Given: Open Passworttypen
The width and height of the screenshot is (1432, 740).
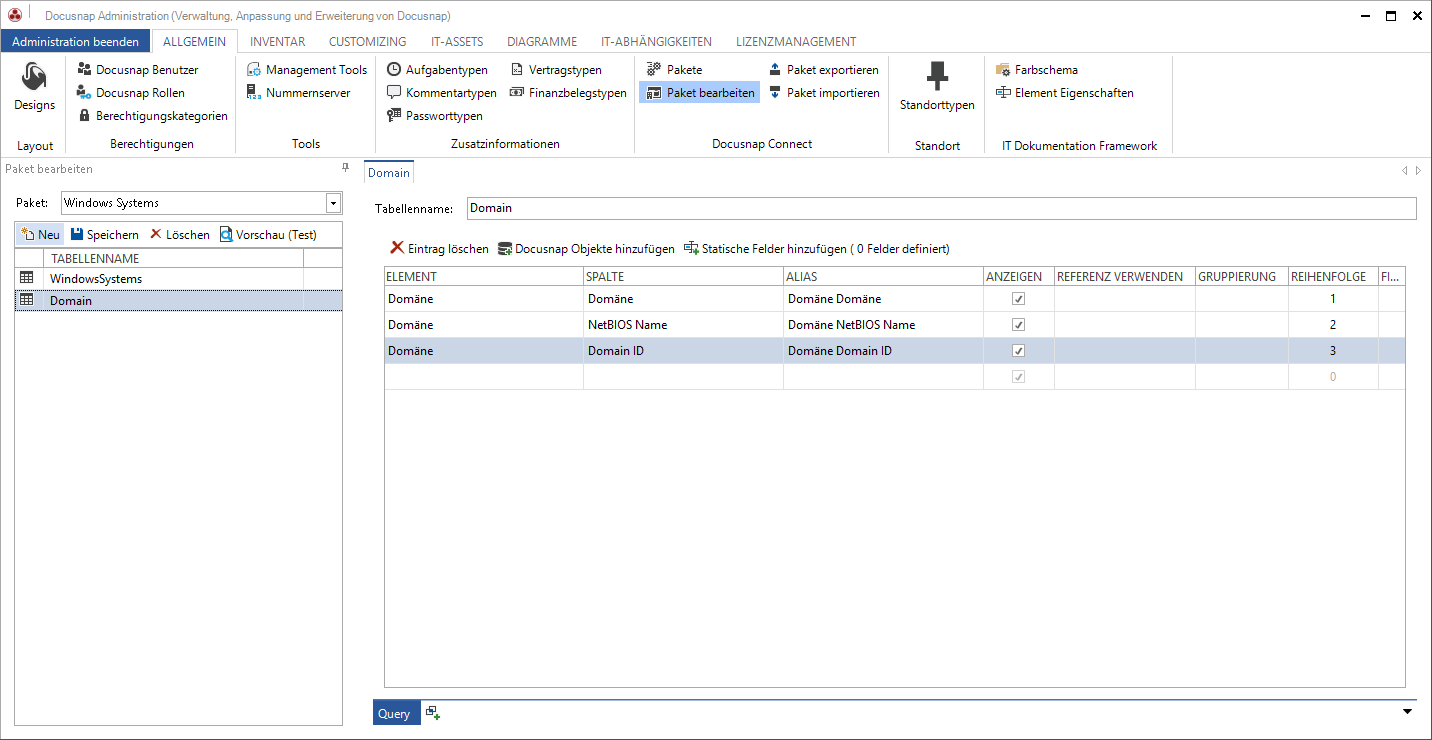Looking at the screenshot, I should point(435,116).
